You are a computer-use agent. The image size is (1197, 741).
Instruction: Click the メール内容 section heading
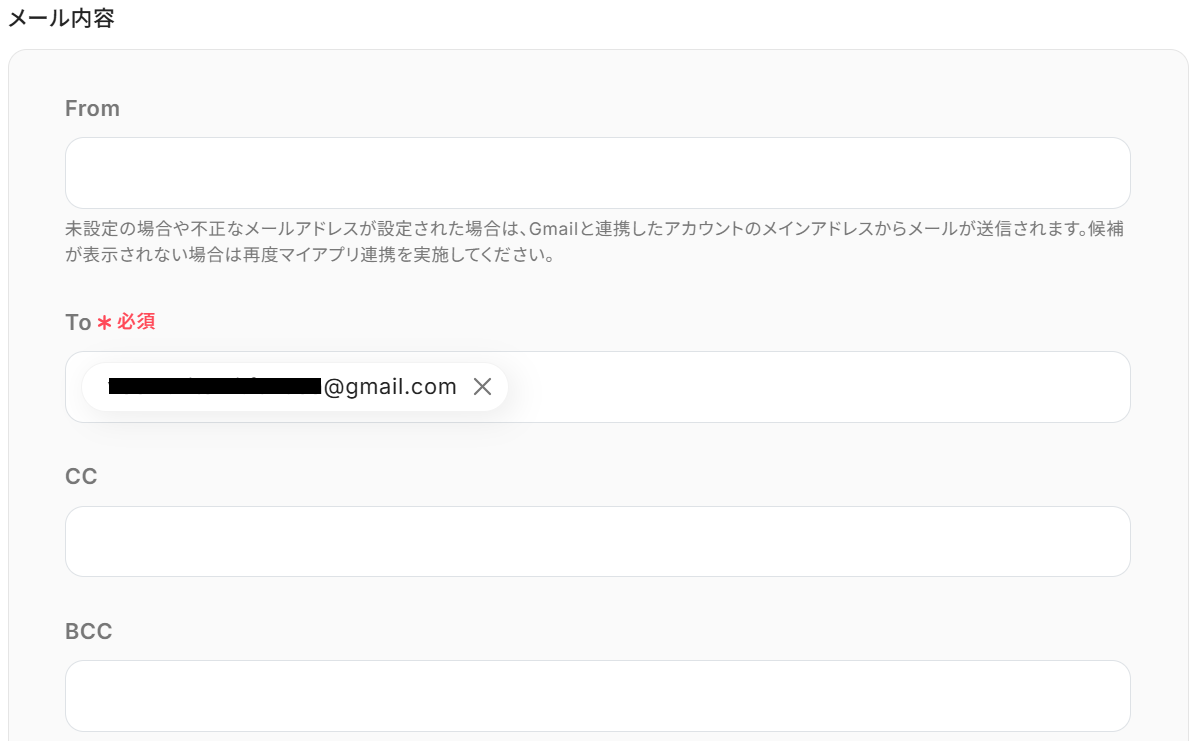click(x=61, y=18)
